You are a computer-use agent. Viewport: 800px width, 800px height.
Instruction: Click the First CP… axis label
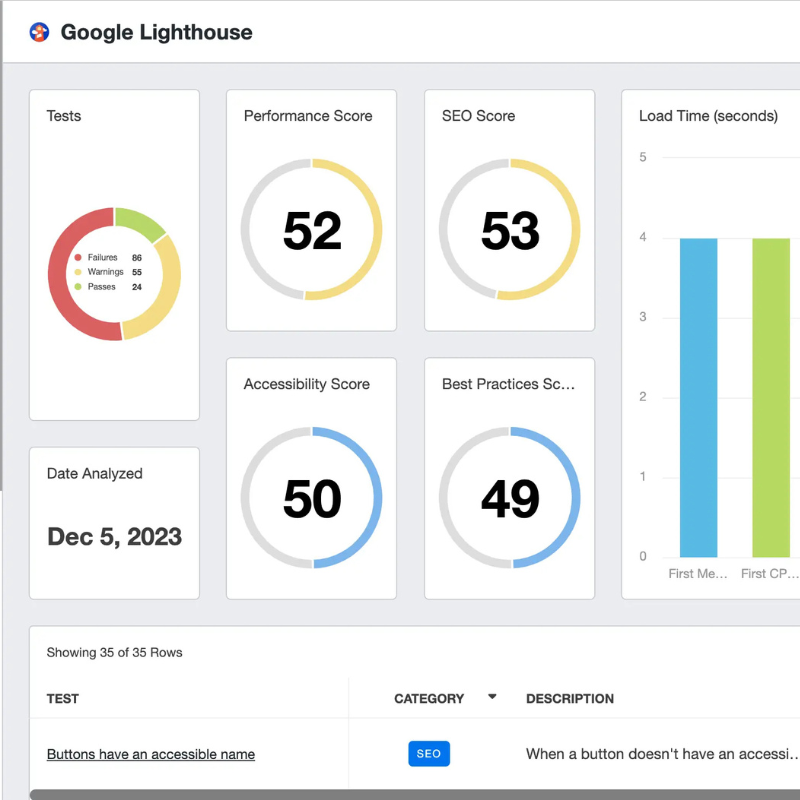tap(770, 573)
